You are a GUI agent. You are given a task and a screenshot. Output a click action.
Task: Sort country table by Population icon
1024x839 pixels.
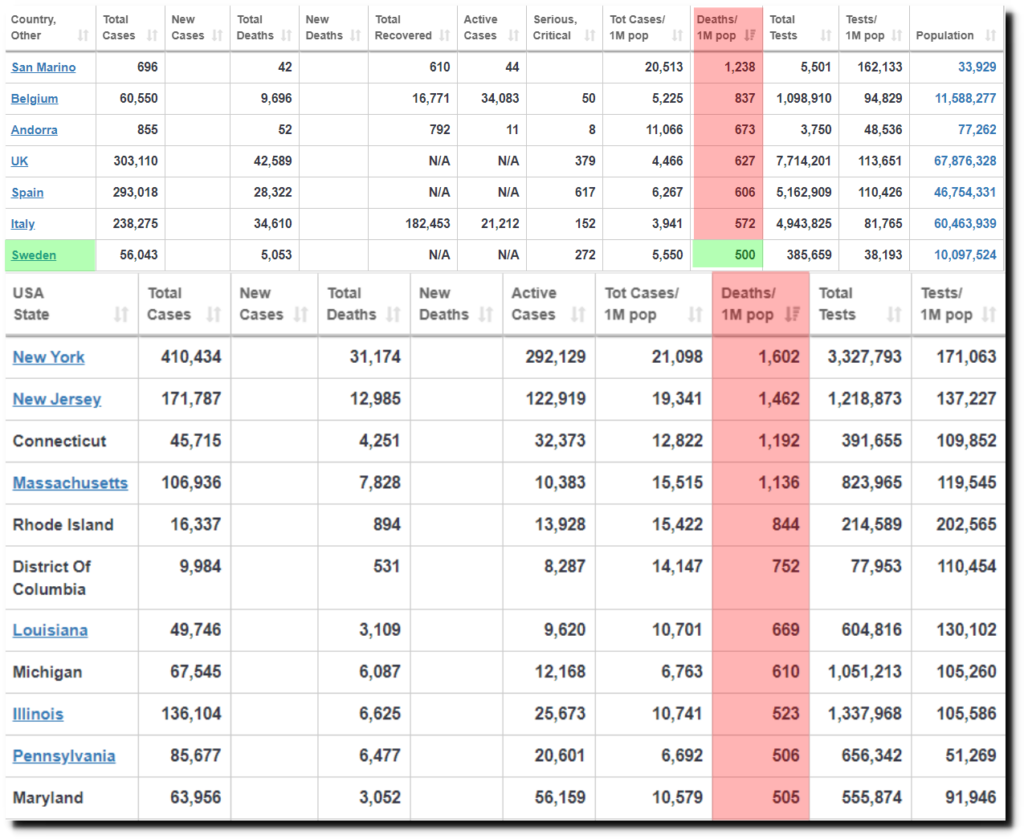coord(988,36)
